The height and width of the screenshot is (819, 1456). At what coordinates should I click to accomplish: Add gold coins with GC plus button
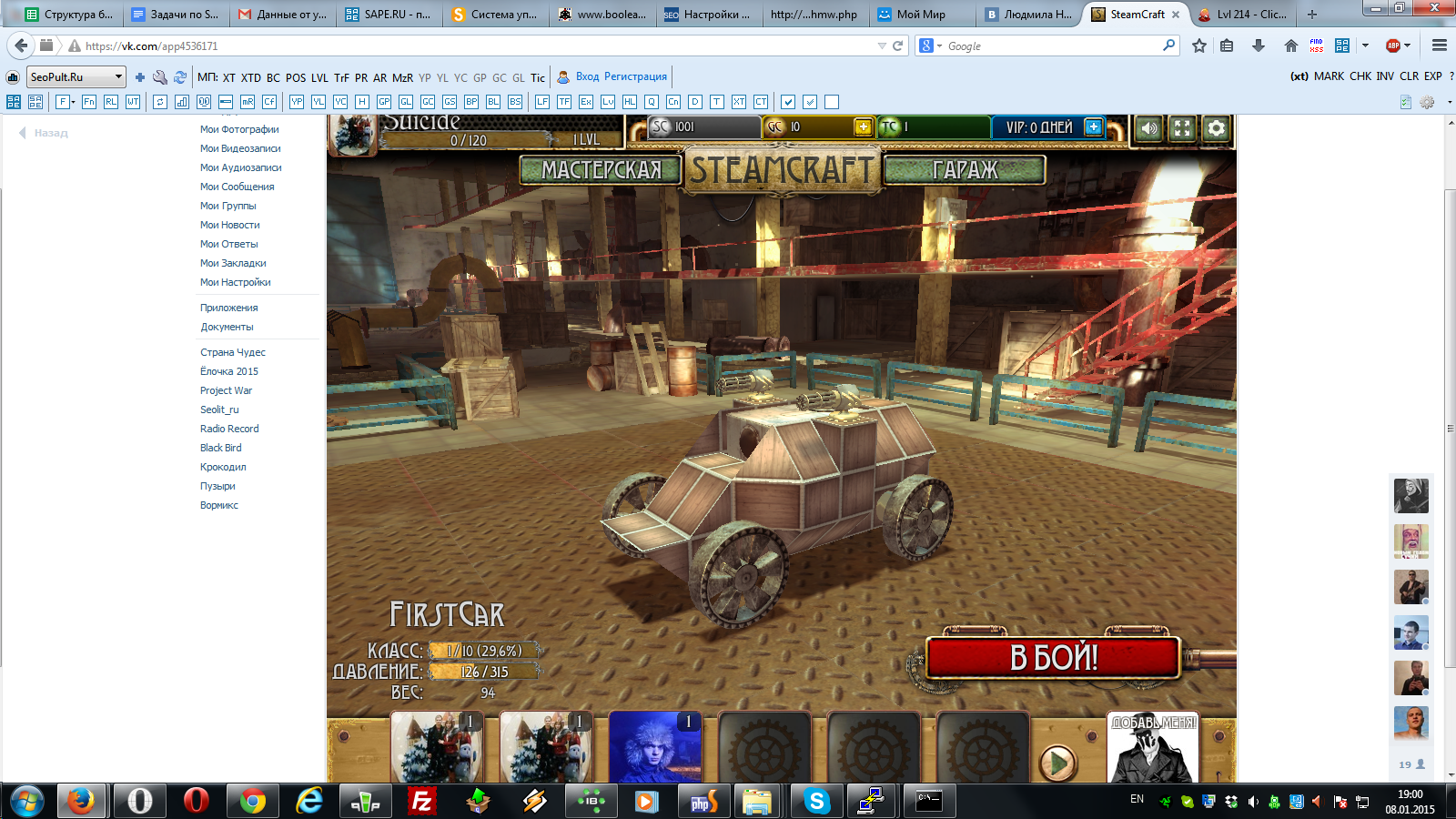pos(863,127)
